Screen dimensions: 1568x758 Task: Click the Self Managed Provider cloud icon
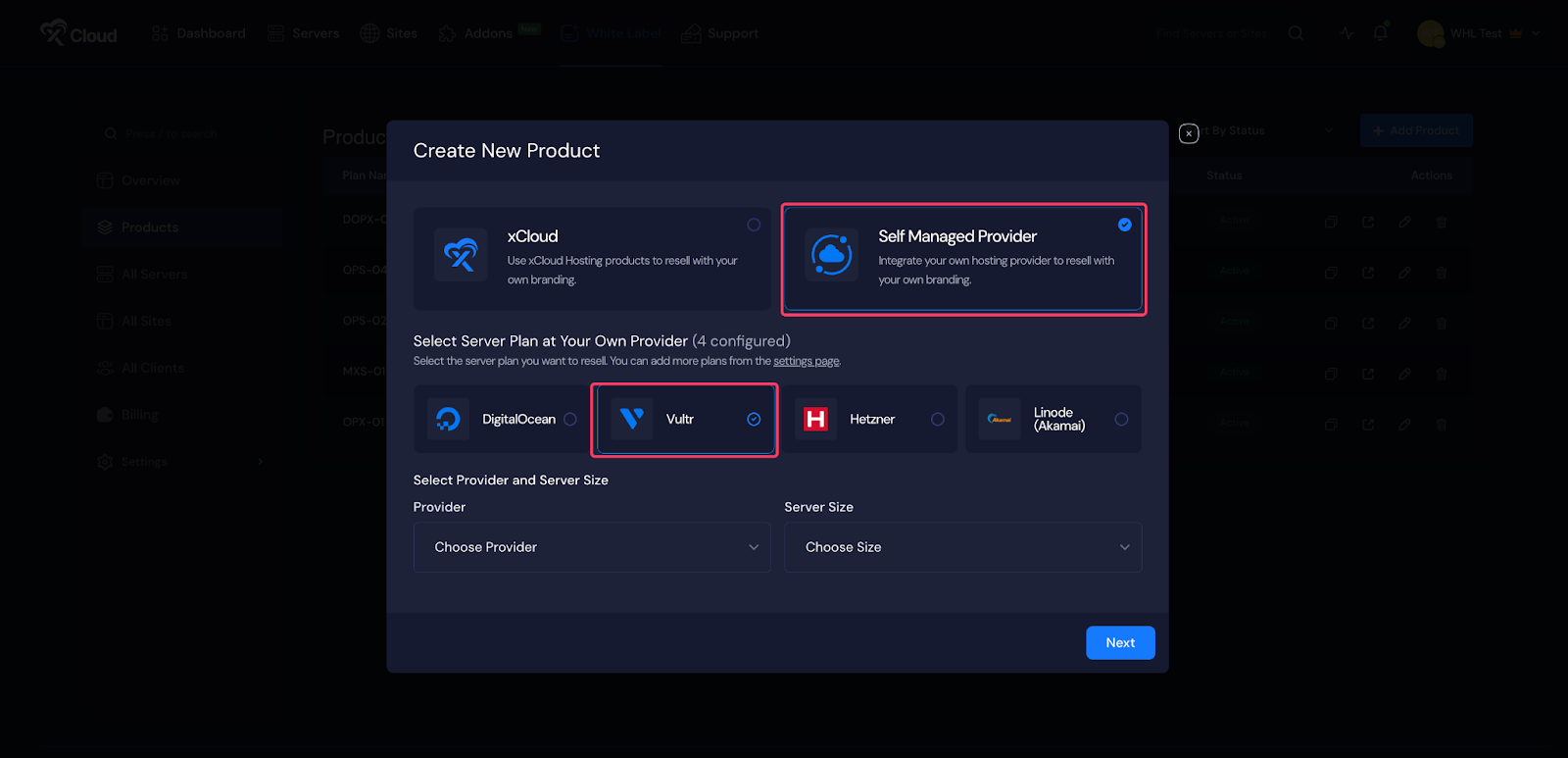click(x=831, y=255)
